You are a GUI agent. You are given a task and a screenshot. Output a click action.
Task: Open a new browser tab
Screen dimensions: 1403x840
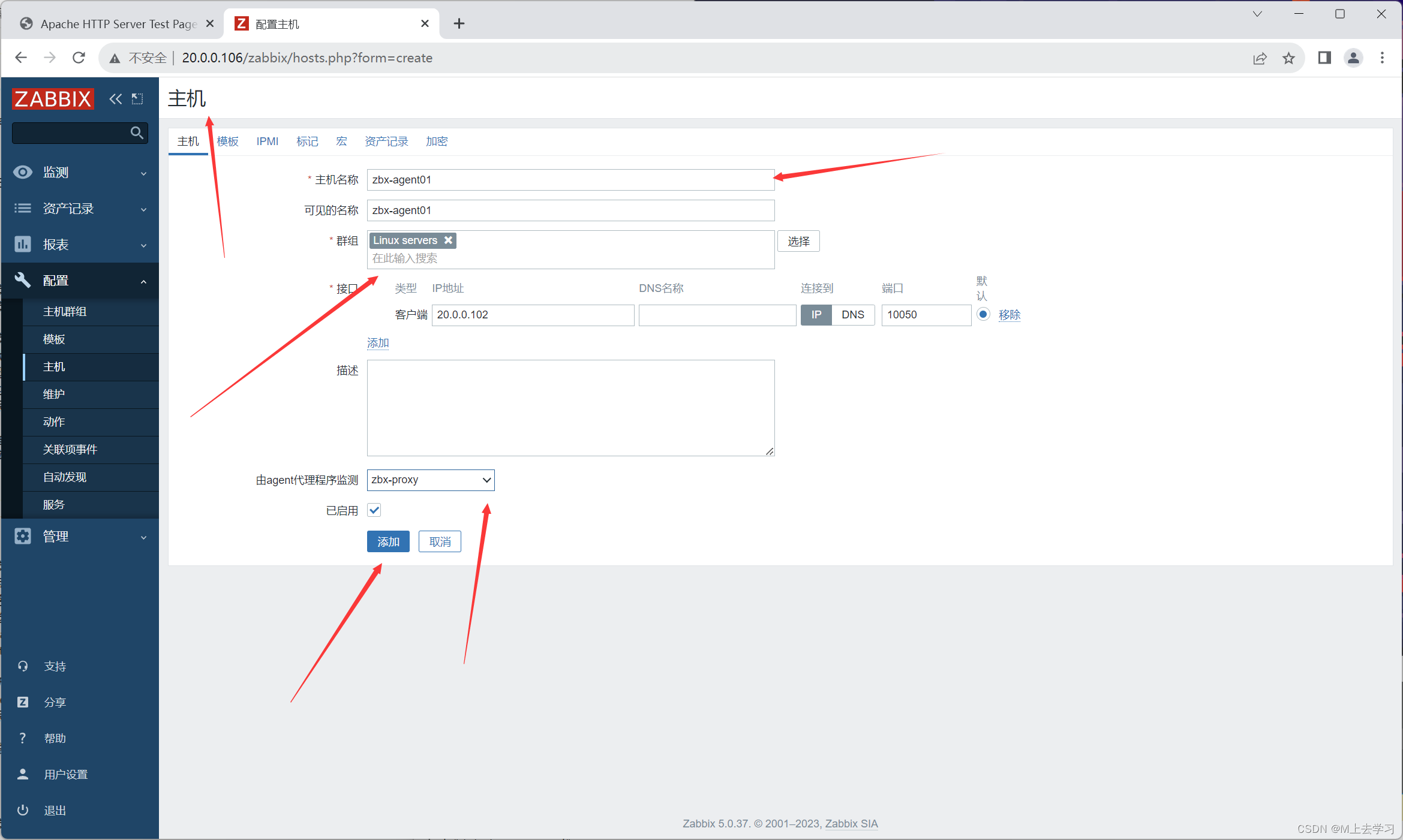(459, 23)
